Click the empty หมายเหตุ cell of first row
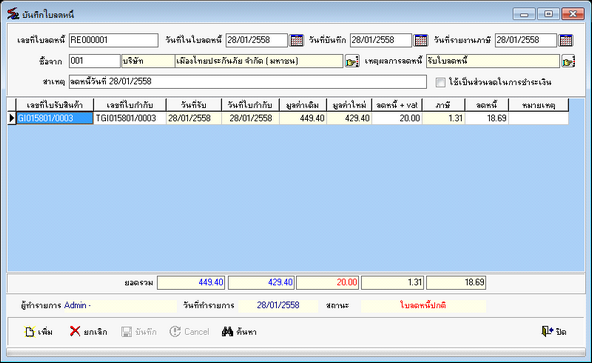The image size is (592, 363). pos(538,118)
